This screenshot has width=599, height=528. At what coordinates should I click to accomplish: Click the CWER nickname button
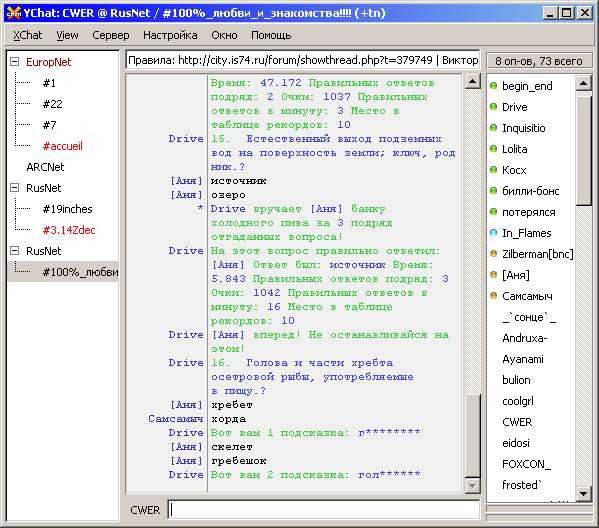point(145,510)
